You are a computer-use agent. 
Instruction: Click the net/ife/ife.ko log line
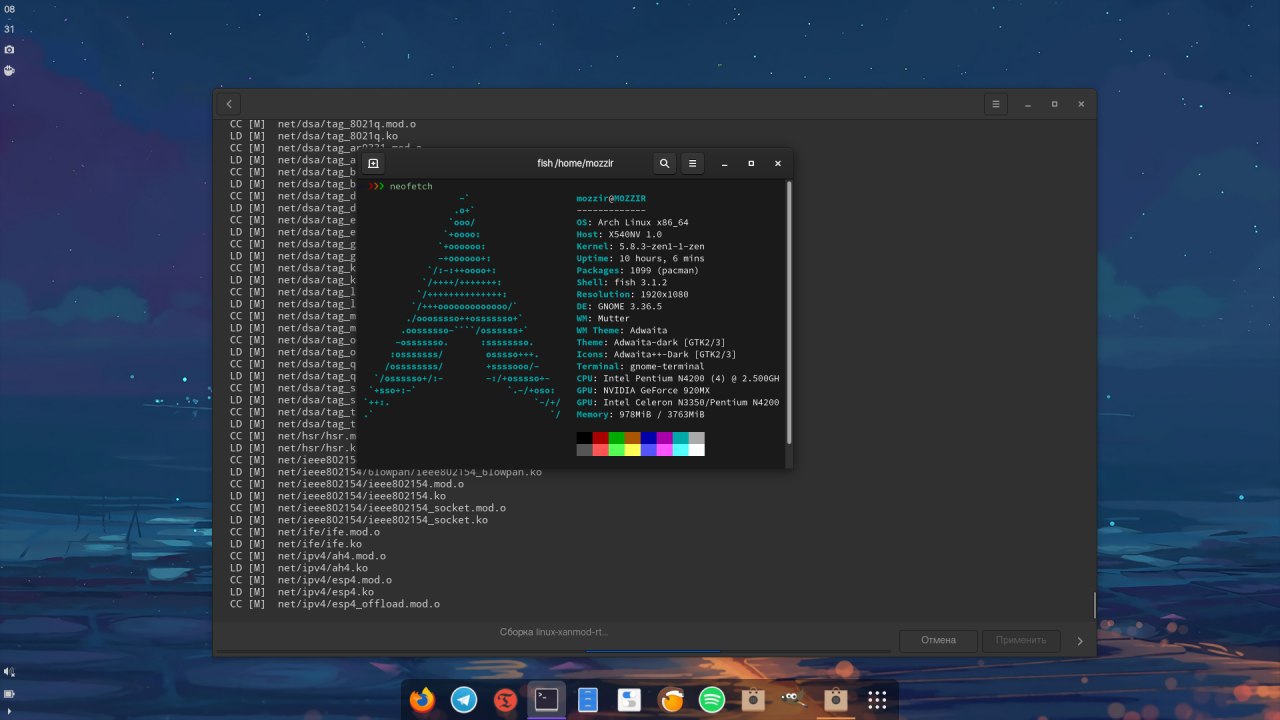(x=296, y=544)
